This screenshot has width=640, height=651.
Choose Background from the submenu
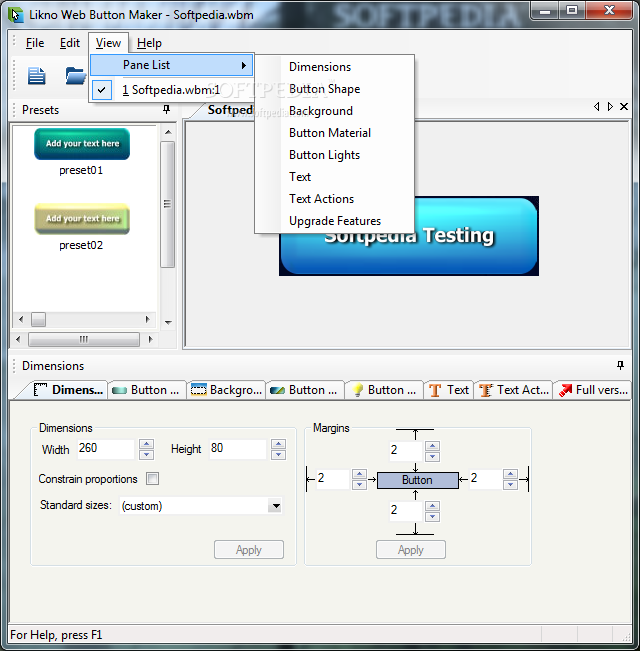[x=320, y=111]
